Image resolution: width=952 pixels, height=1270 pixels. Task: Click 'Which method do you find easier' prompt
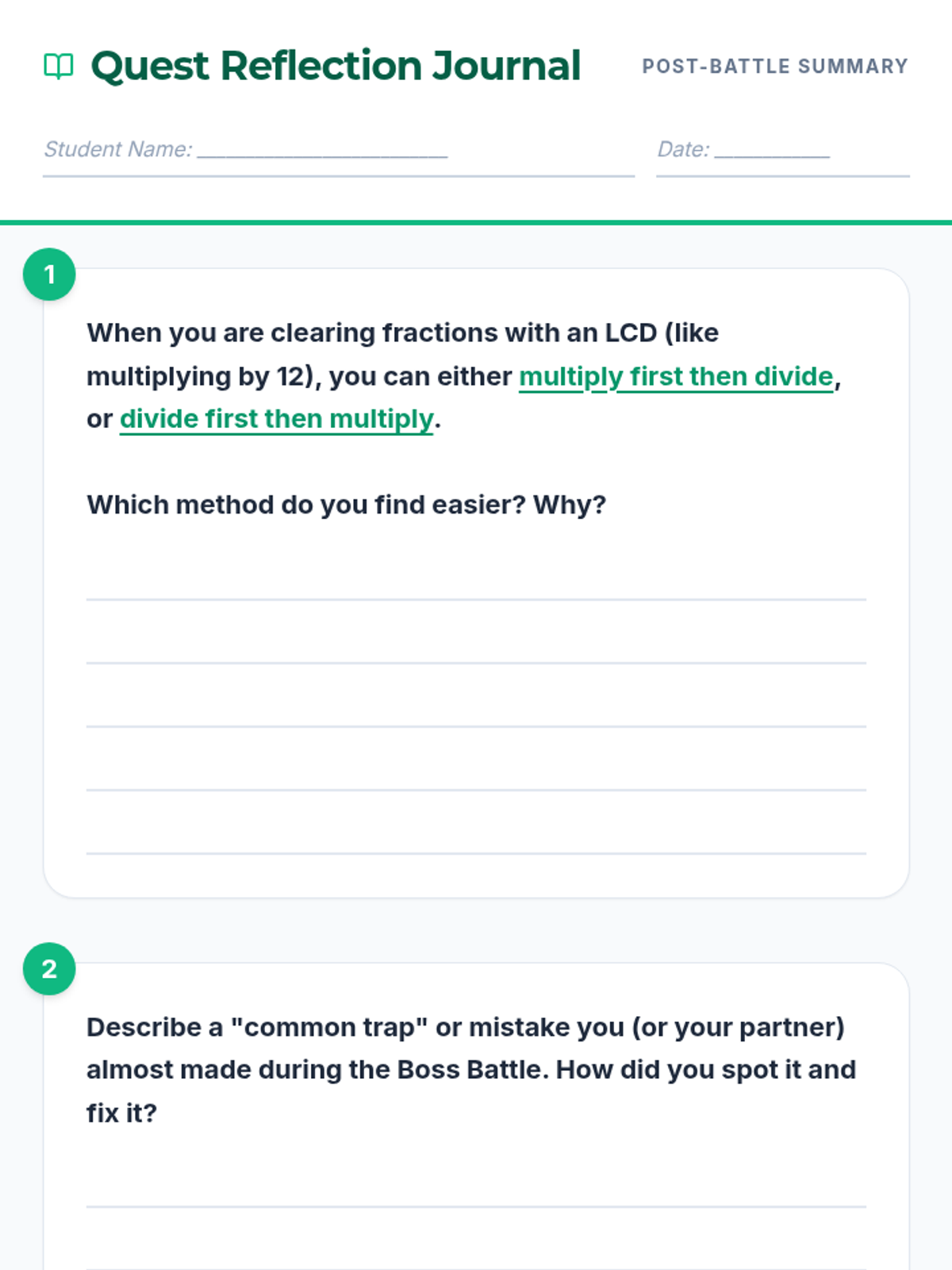[347, 505]
